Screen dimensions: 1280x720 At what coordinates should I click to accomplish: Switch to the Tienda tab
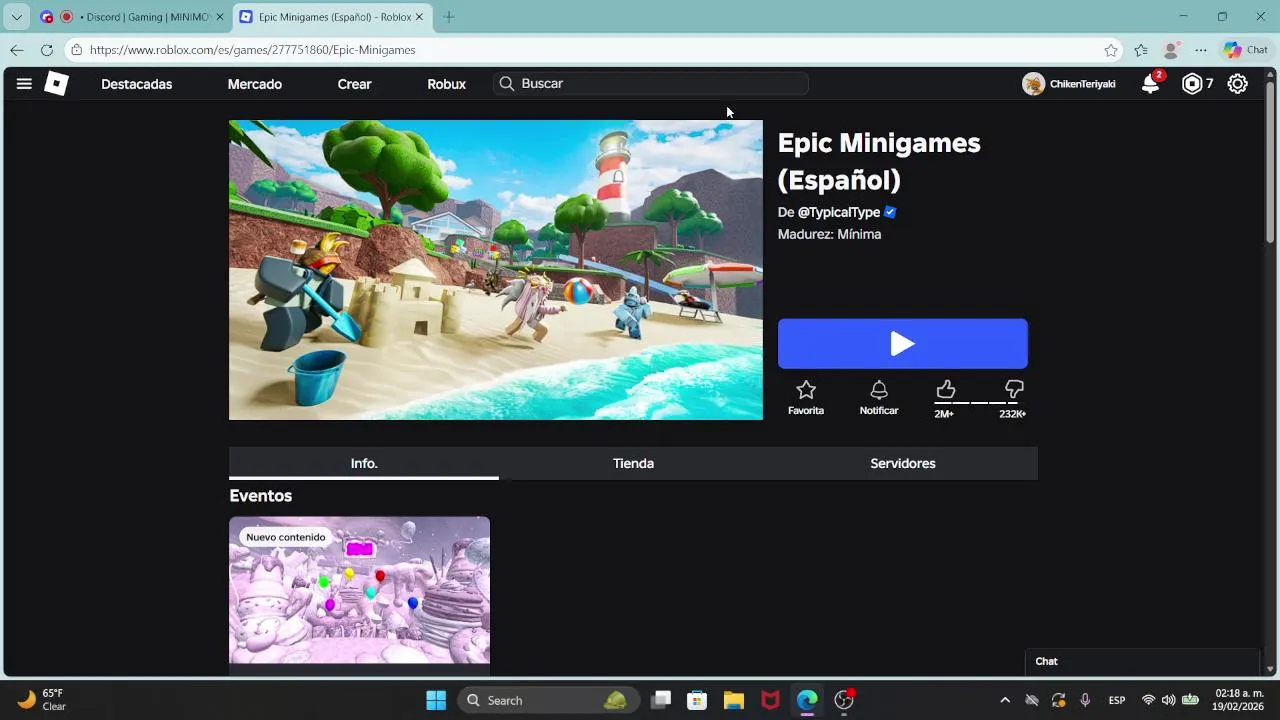coord(633,463)
